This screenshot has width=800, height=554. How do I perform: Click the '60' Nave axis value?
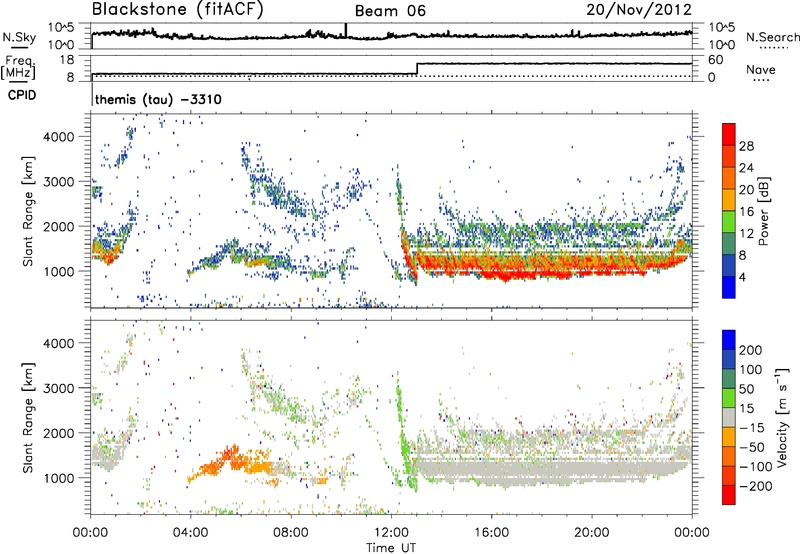click(x=716, y=60)
